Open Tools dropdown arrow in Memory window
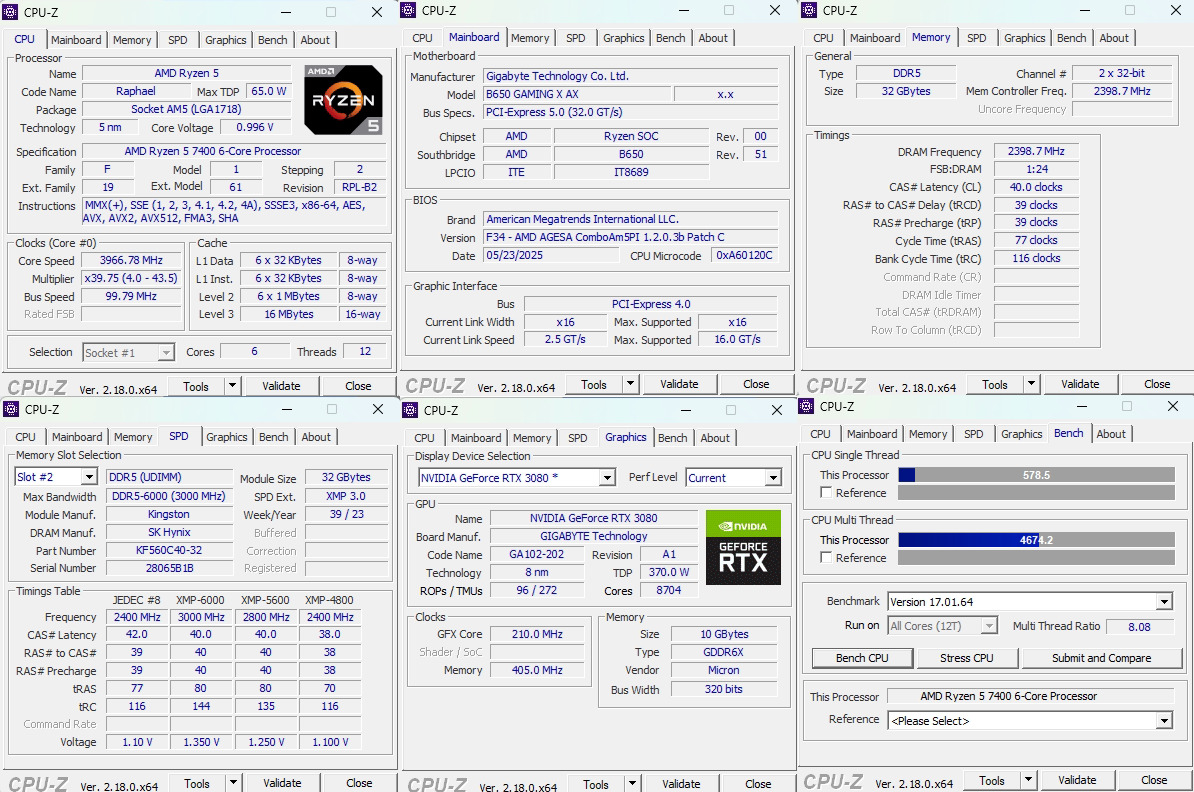This screenshot has height=792, width=1194. point(1031,384)
